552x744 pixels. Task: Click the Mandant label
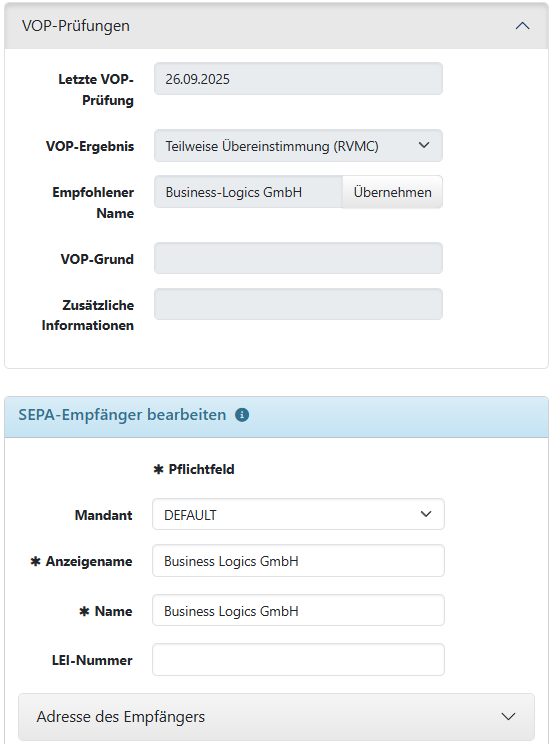tap(103, 515)
